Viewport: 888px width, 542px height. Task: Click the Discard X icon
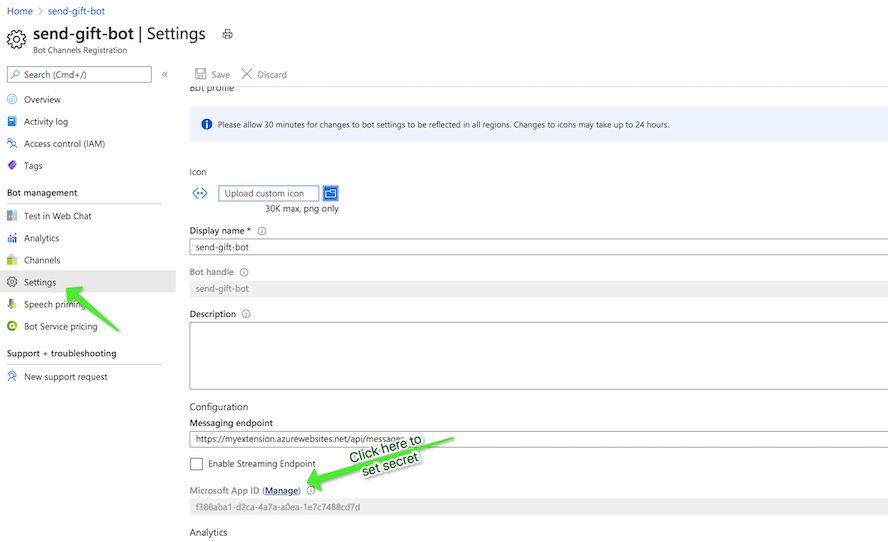tap(246, 74)
